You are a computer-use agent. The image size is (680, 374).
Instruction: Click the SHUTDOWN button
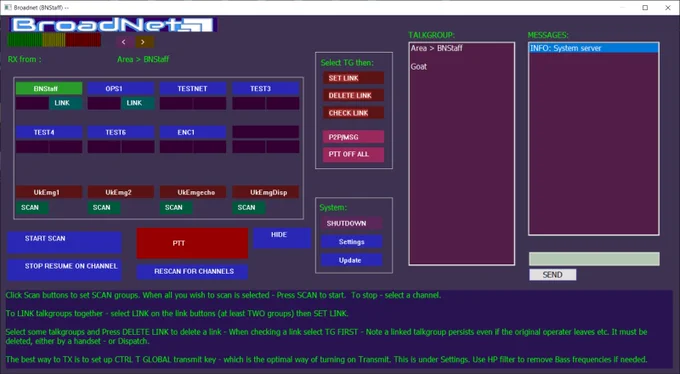point(352,223)
